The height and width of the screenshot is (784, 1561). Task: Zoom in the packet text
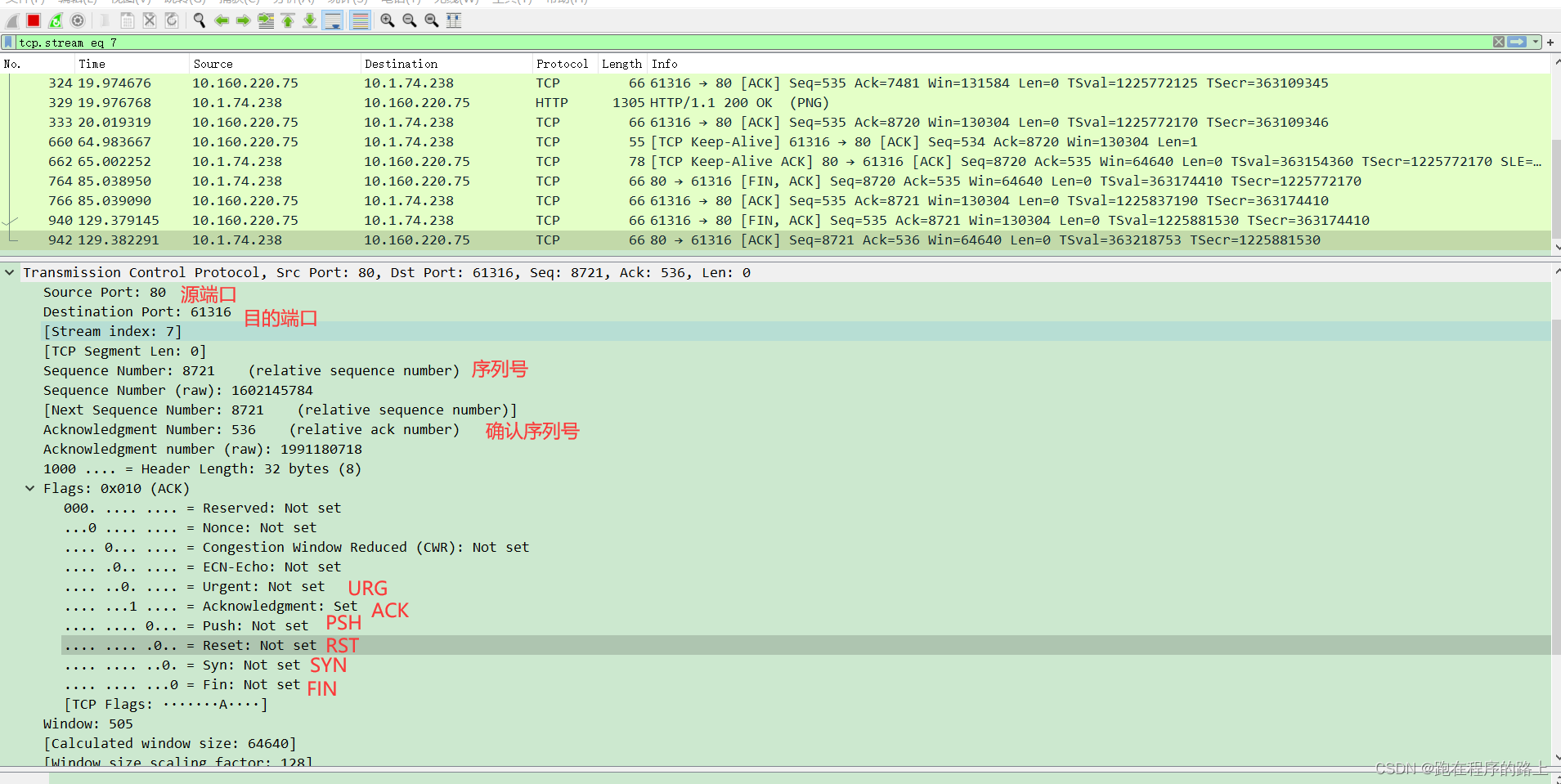pos(388,20)
